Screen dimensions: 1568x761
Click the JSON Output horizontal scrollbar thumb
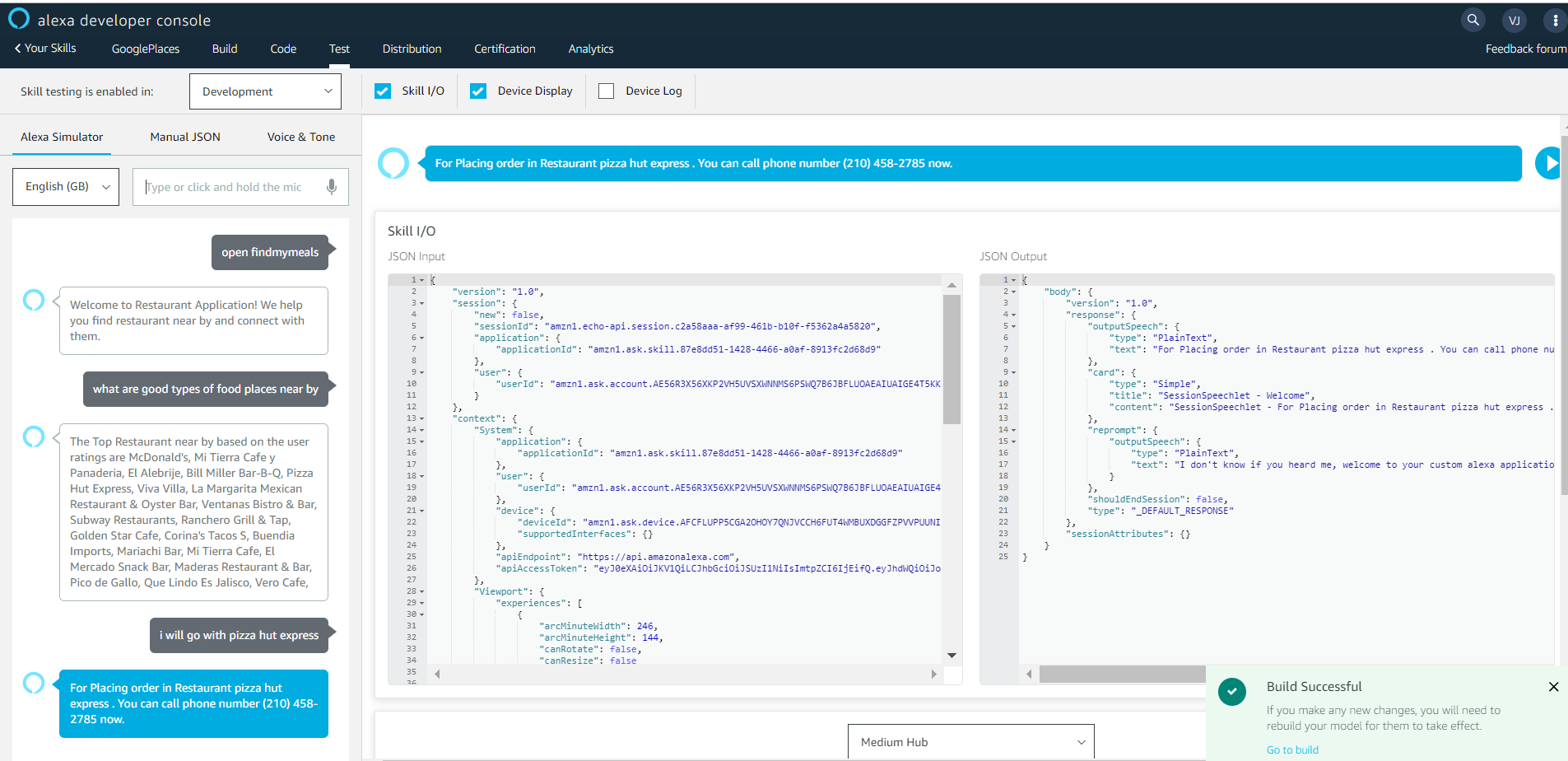pyautogui.click(x=1123, y=675)
